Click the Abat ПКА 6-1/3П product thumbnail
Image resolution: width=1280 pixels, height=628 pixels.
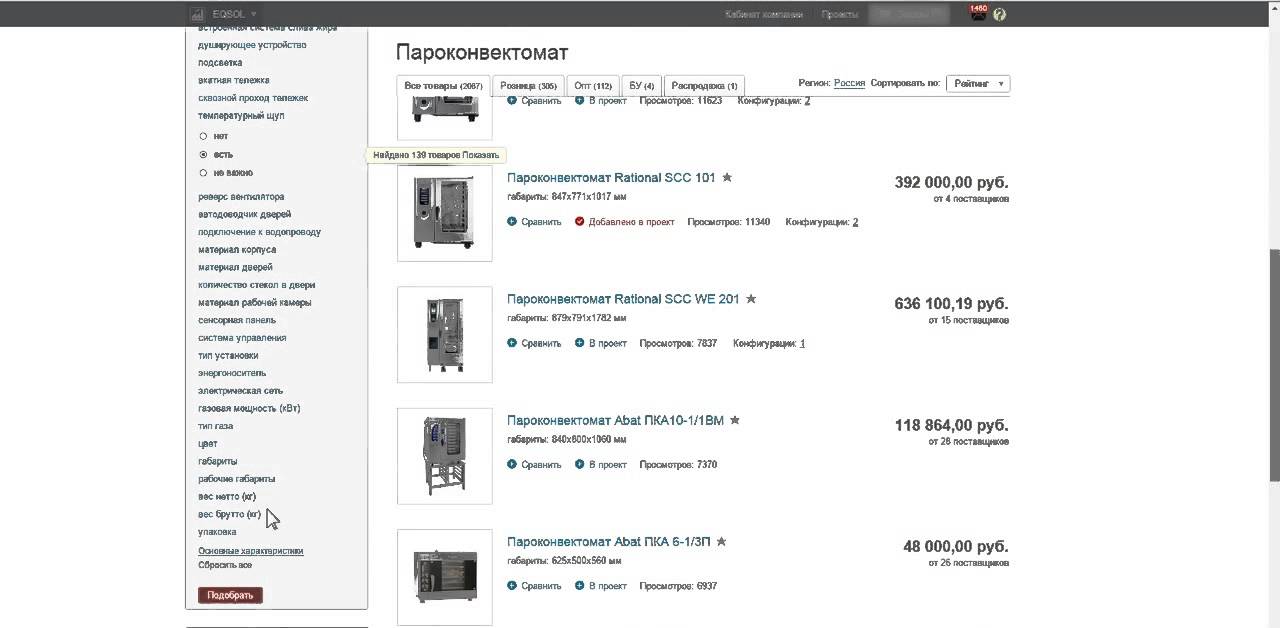pos(445,577)
